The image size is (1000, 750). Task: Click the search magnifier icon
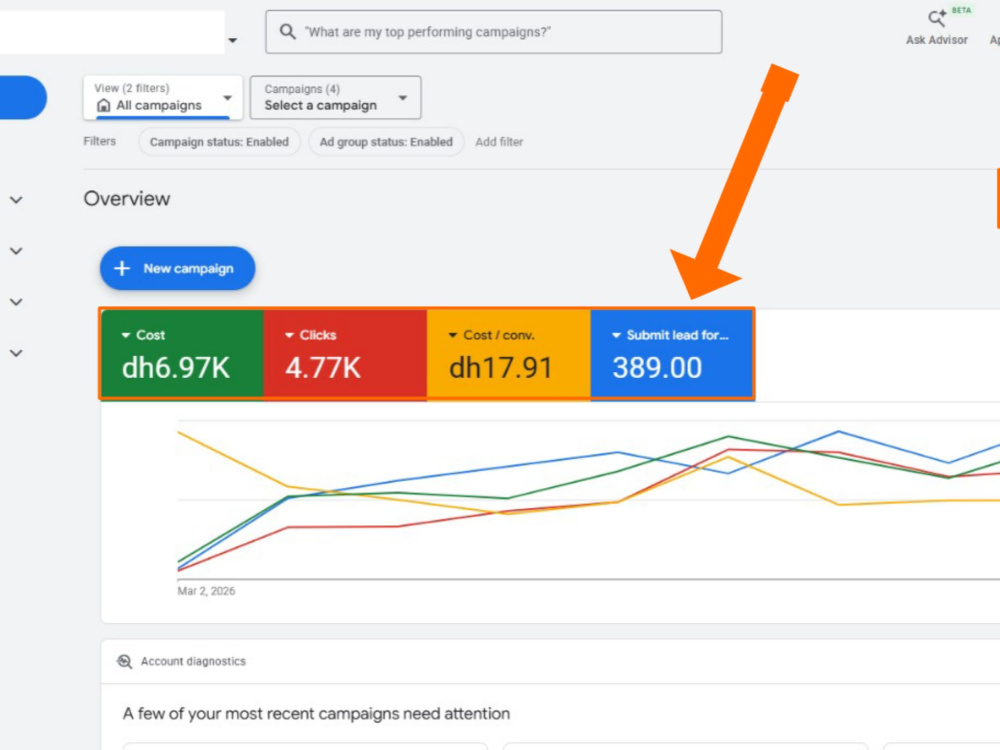pos(288,31)
